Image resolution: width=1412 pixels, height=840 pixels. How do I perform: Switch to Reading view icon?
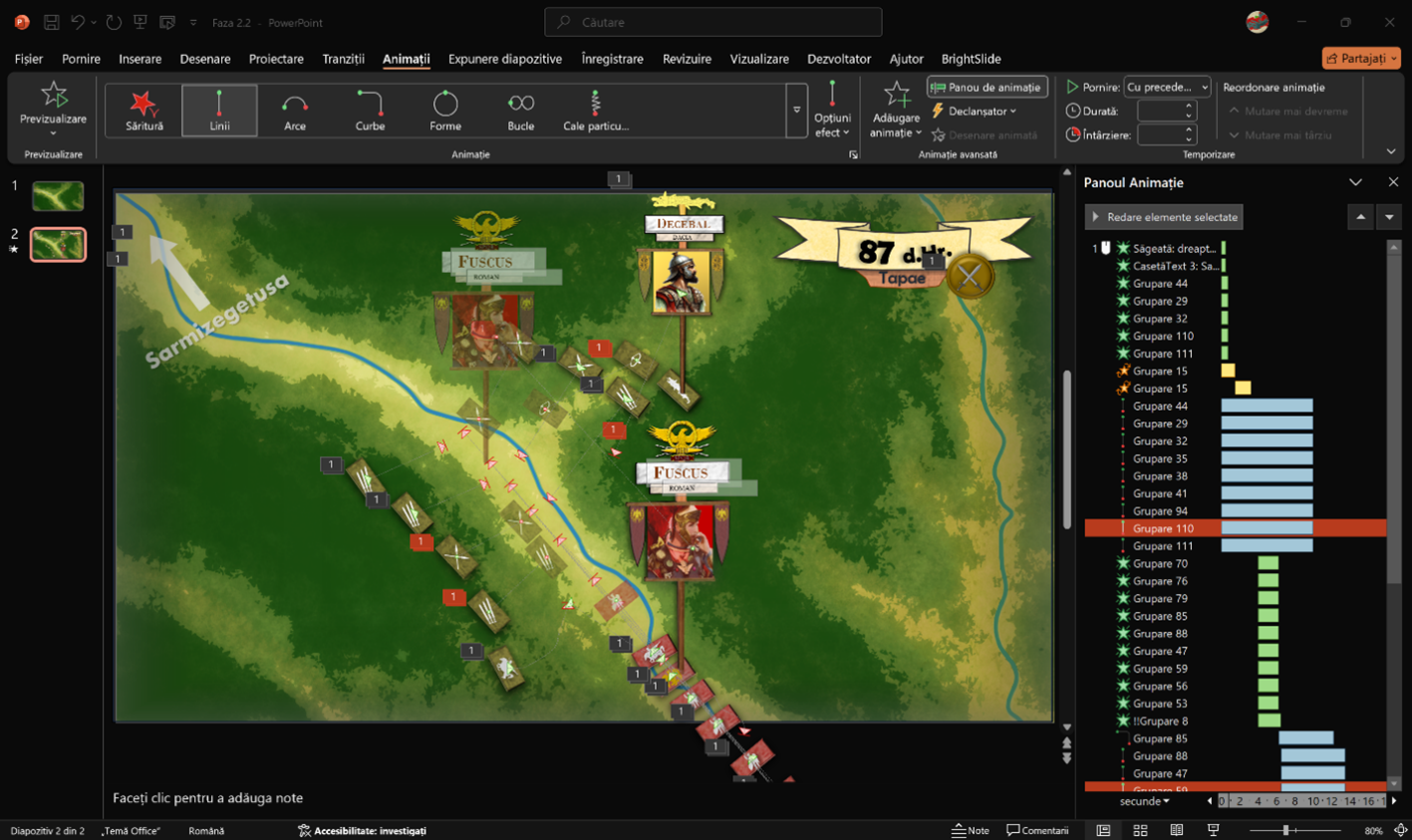1177,830
